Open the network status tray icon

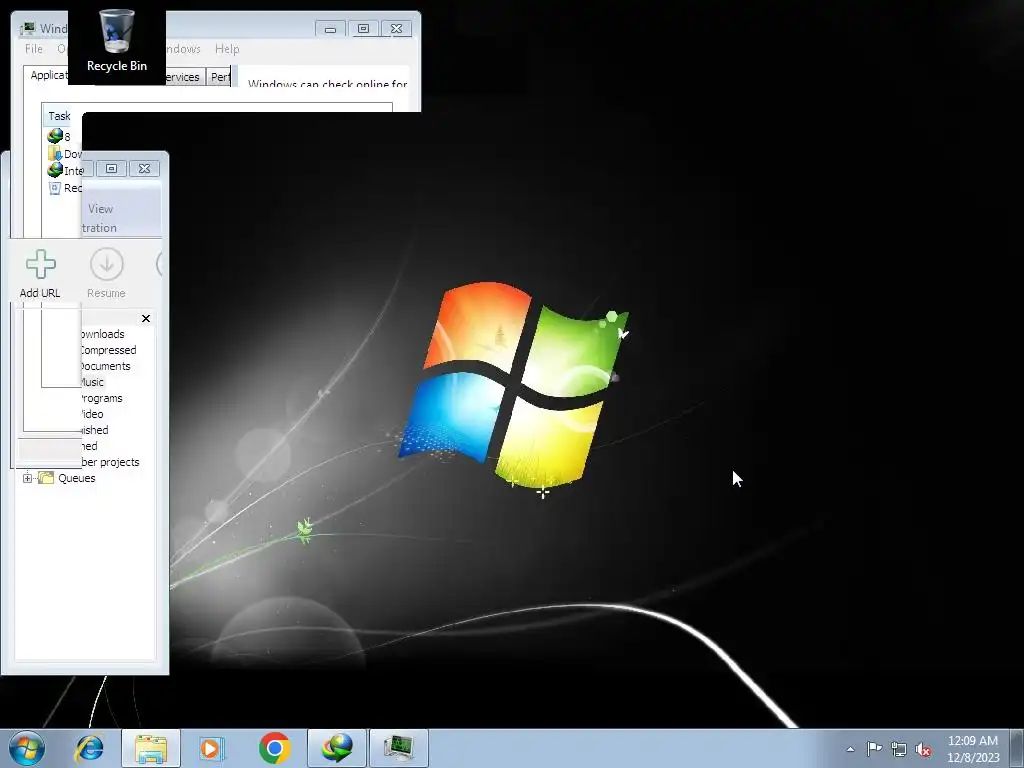coord(899,749)
